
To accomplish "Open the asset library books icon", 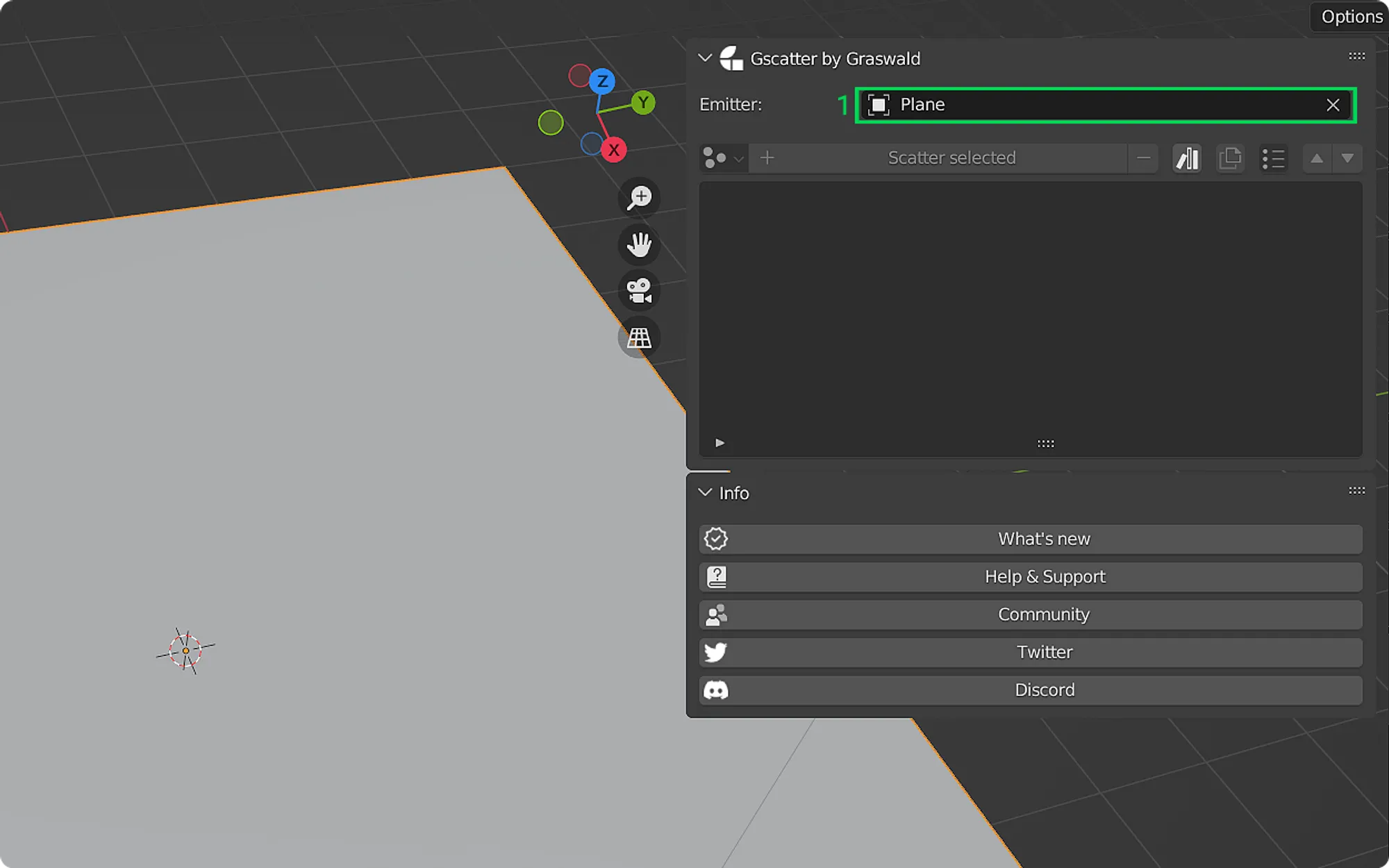I will [1187, 158].
